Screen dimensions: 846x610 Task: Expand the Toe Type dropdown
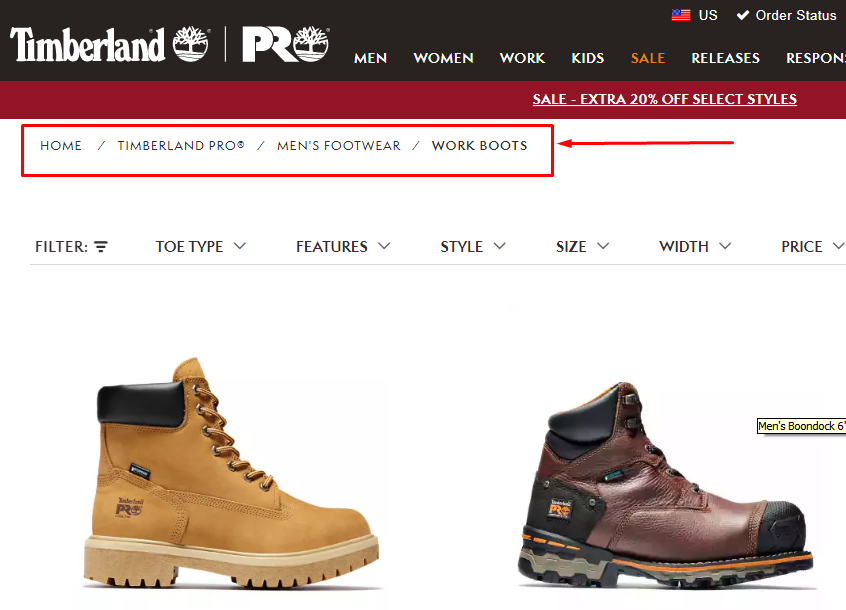[x=201, y=246]
